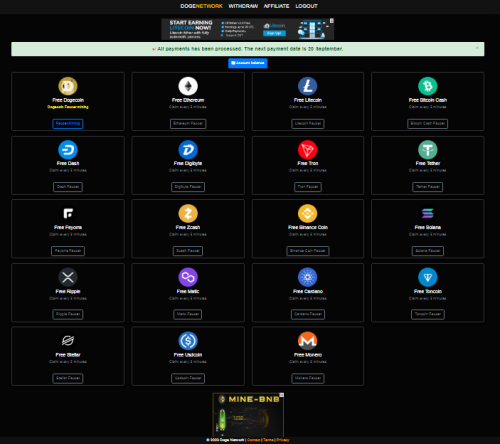This screenshot has width=500, height=444.
Task: Open the Mine-BNB advertisement image
Action: (248, 415)
